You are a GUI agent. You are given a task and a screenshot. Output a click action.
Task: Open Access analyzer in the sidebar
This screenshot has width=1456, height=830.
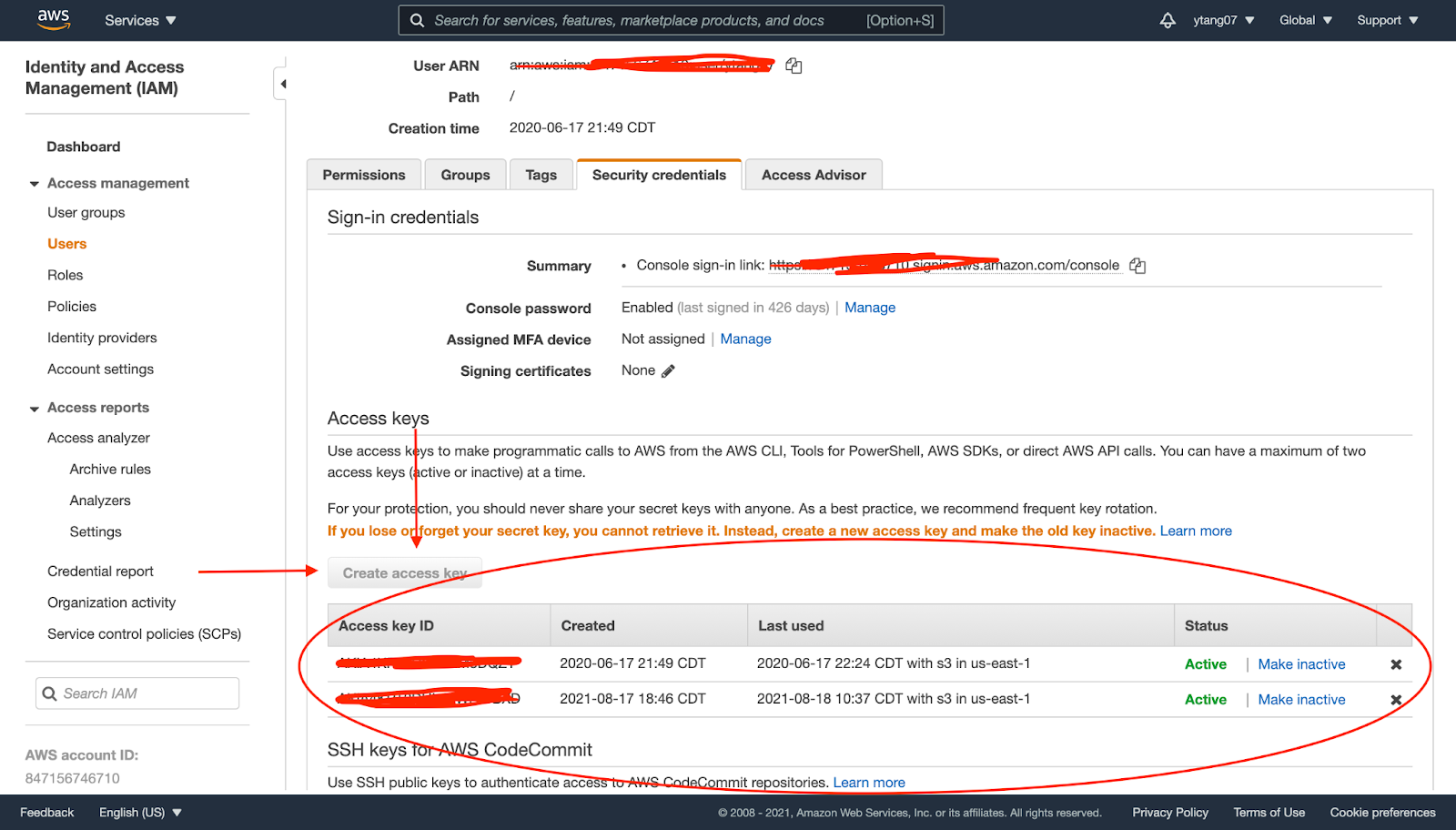coord(99,438)
